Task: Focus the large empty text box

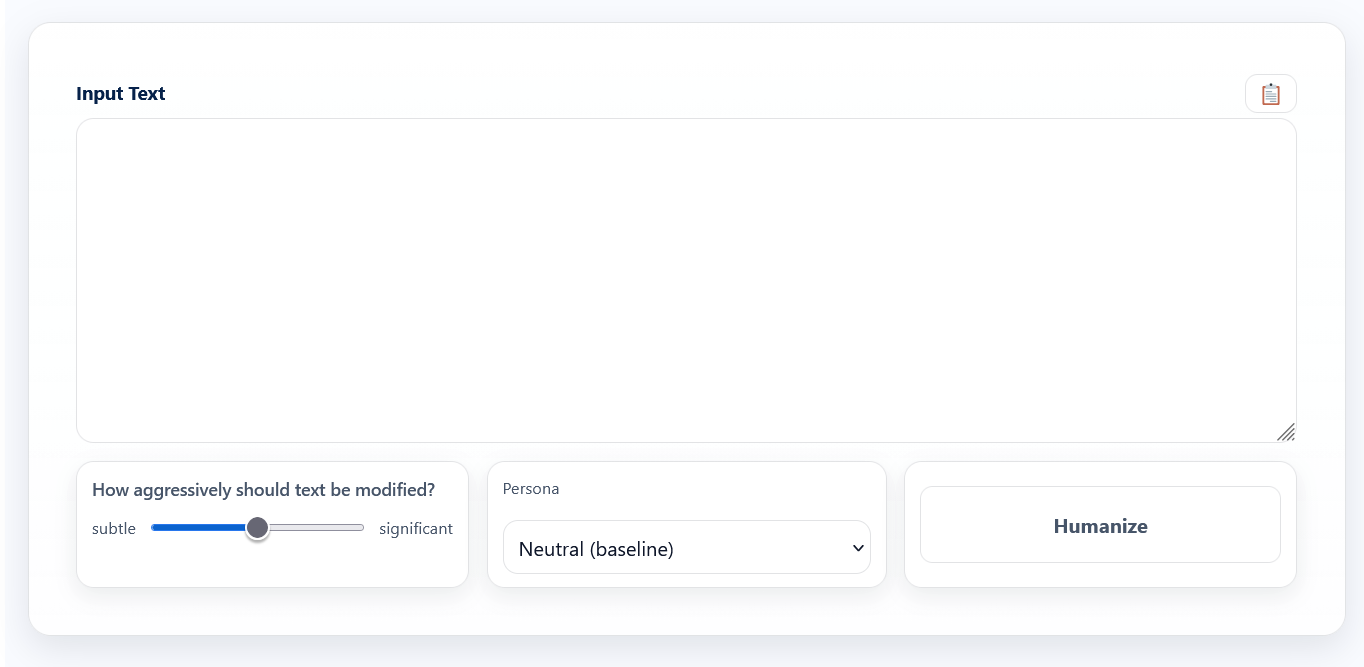Action: [686, 280]
